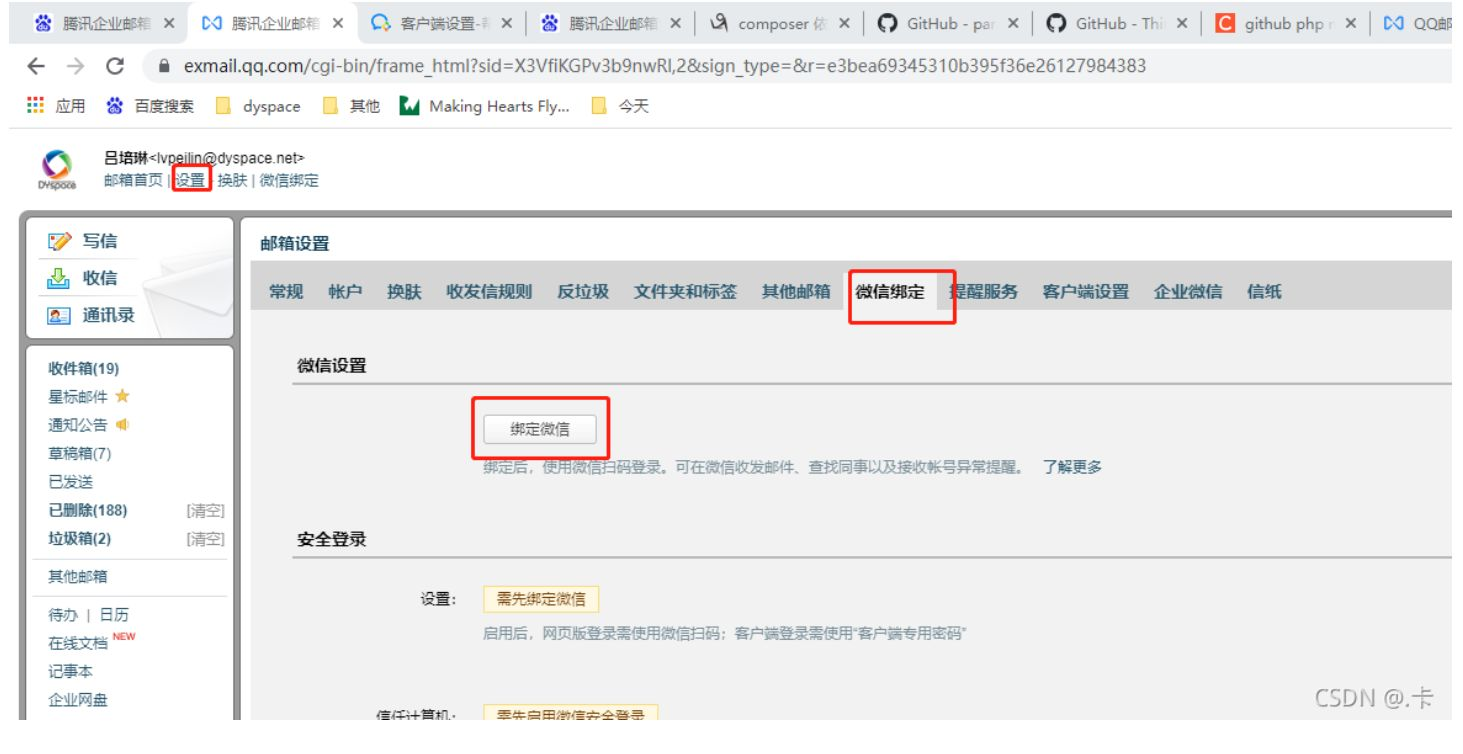The image size is (1463, 754).
Task: Open 在线文档 in the sidebar
Action: point(78,644)
